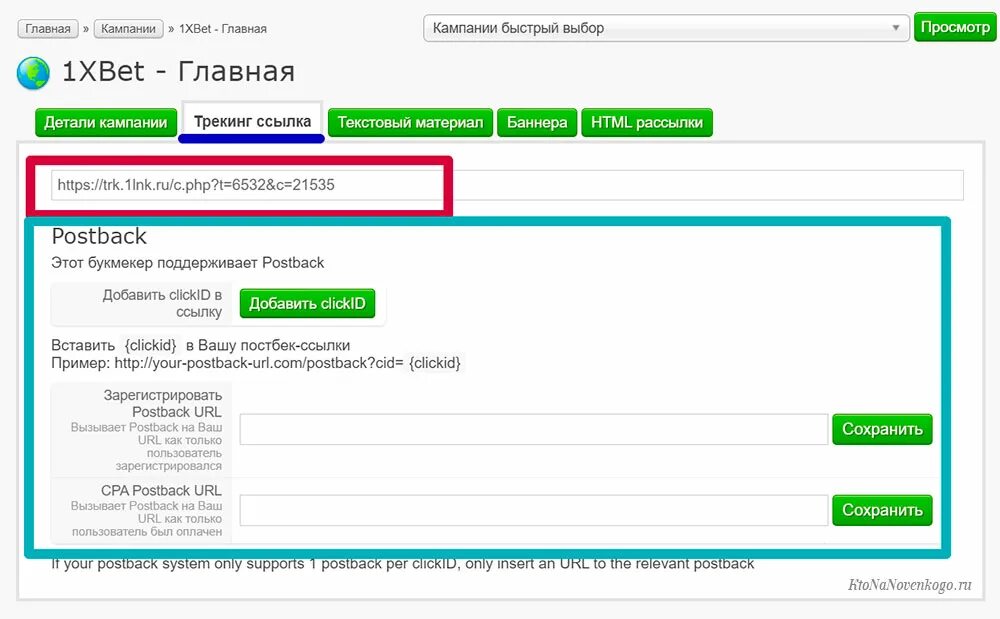Go to Кампании breadcrumb
This screenshot has width=1000, height=619.
coord(128,29)
